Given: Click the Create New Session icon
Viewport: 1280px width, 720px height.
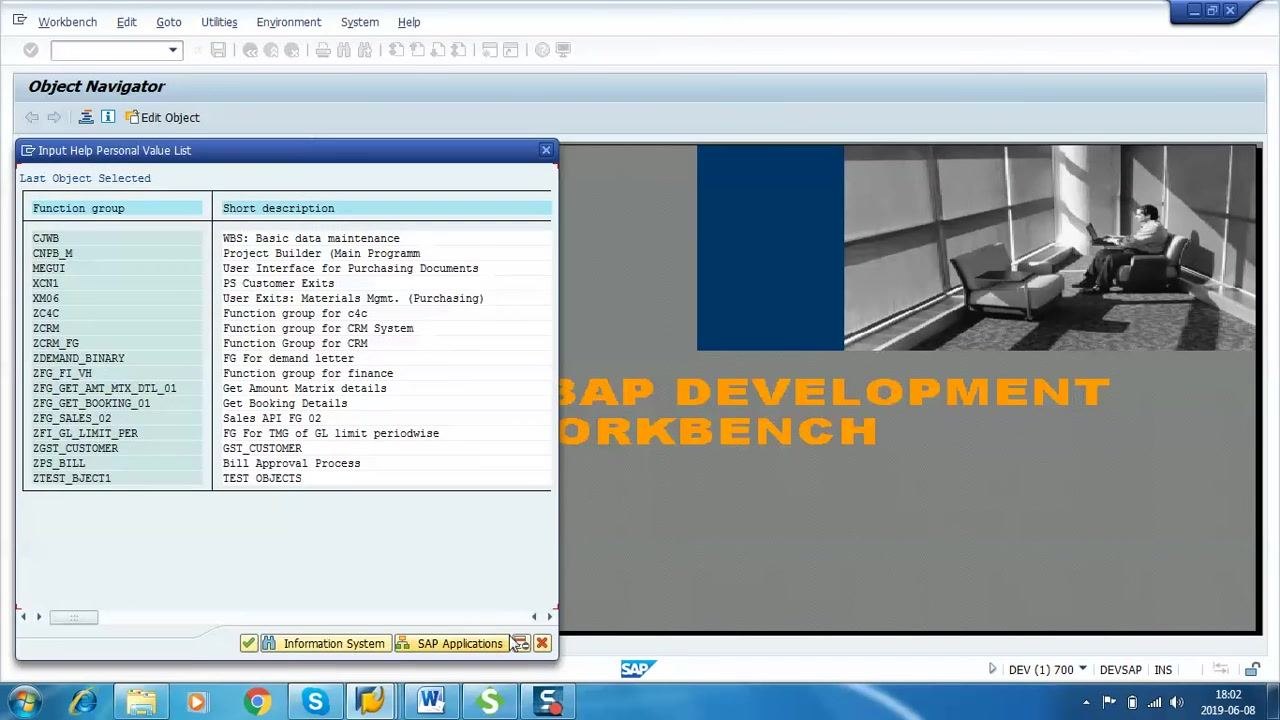Looking at the screenshot, I should coord(490,50).
